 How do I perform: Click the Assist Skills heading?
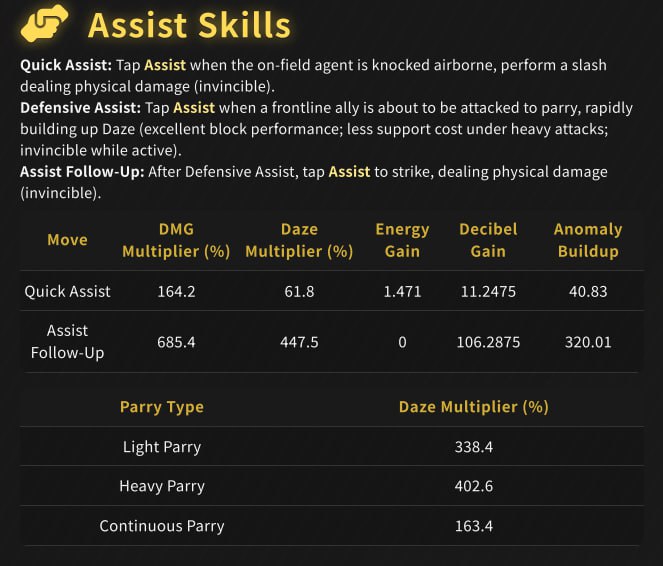[x=189, y=25]
